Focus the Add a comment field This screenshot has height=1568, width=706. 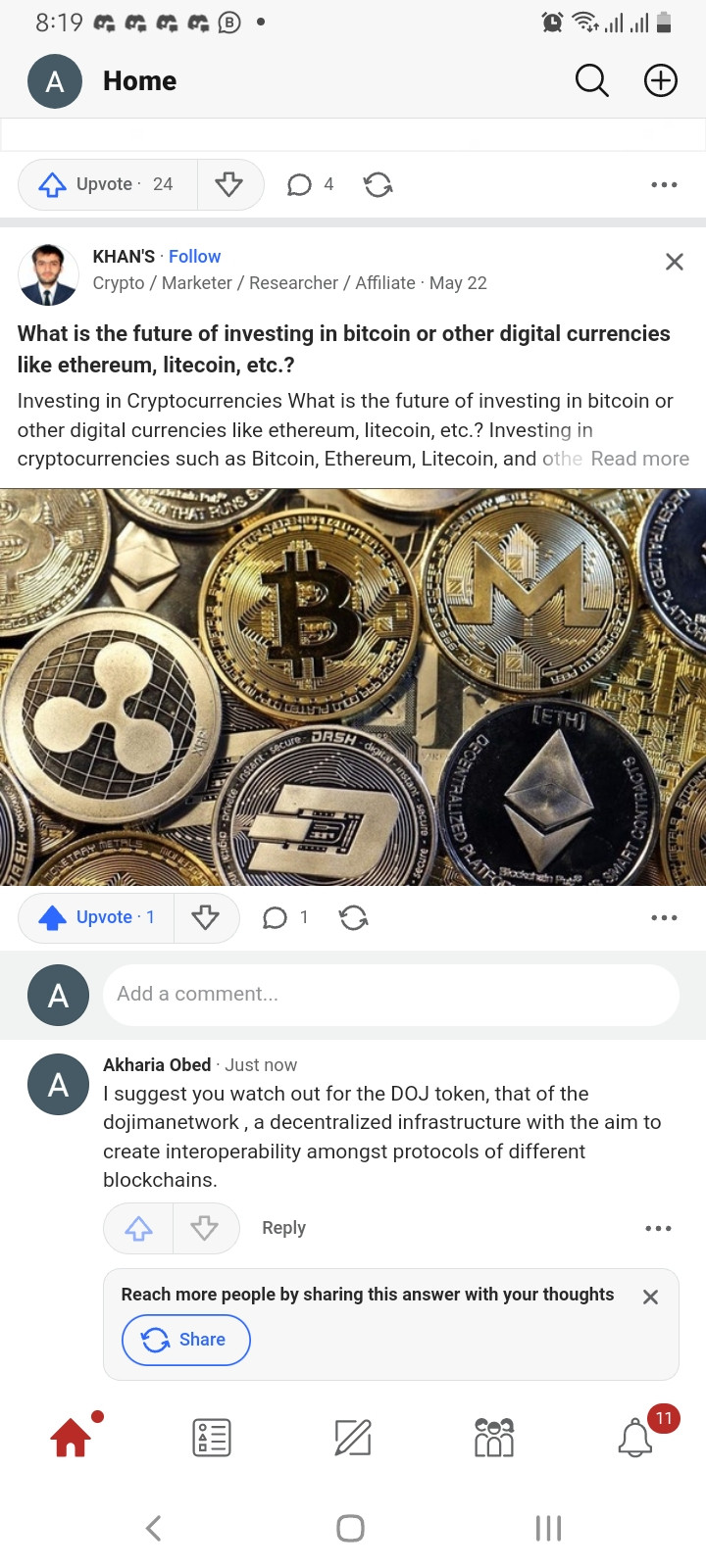[391, 994]
